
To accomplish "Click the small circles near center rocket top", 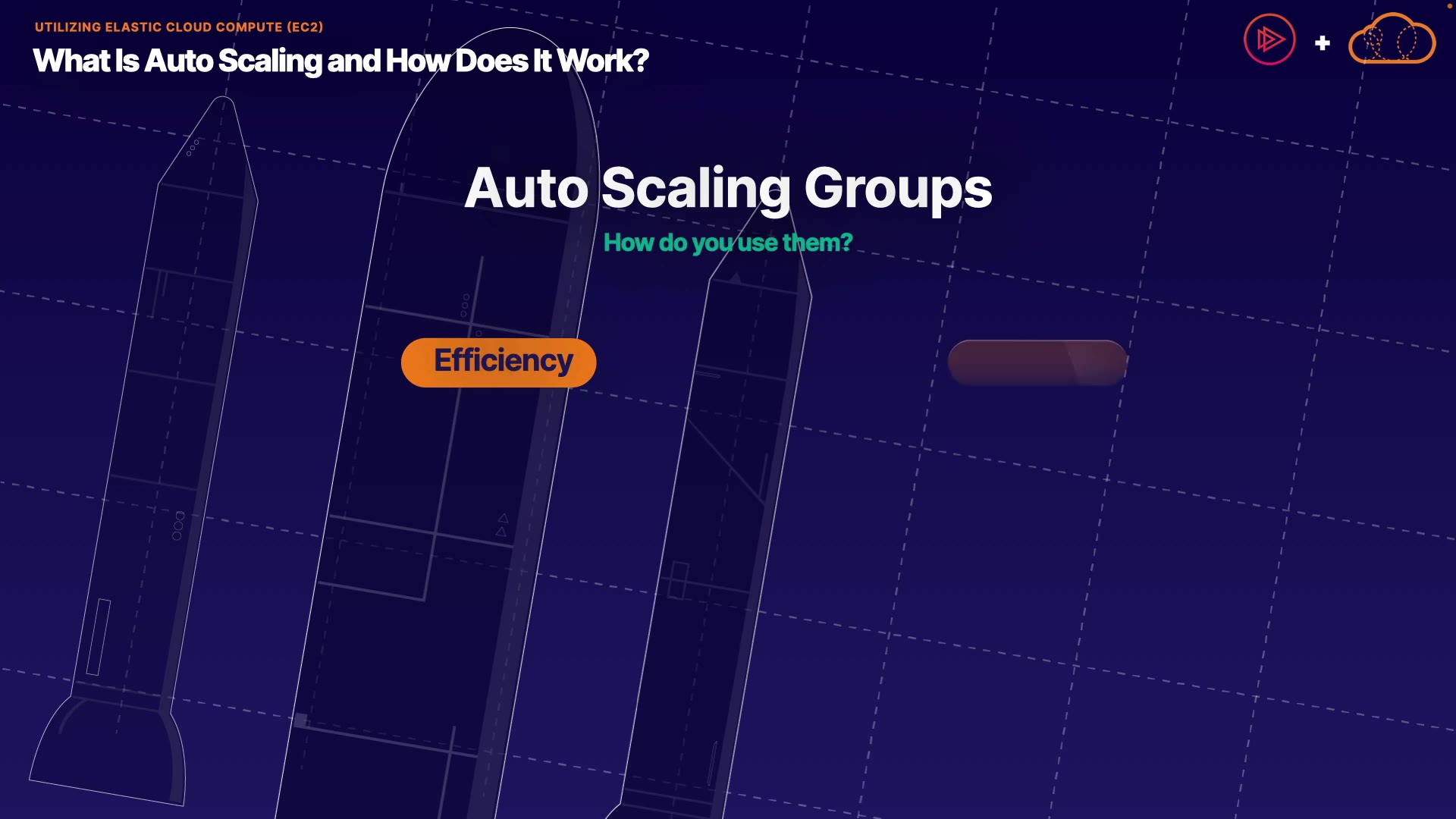I will click(465, 305).
